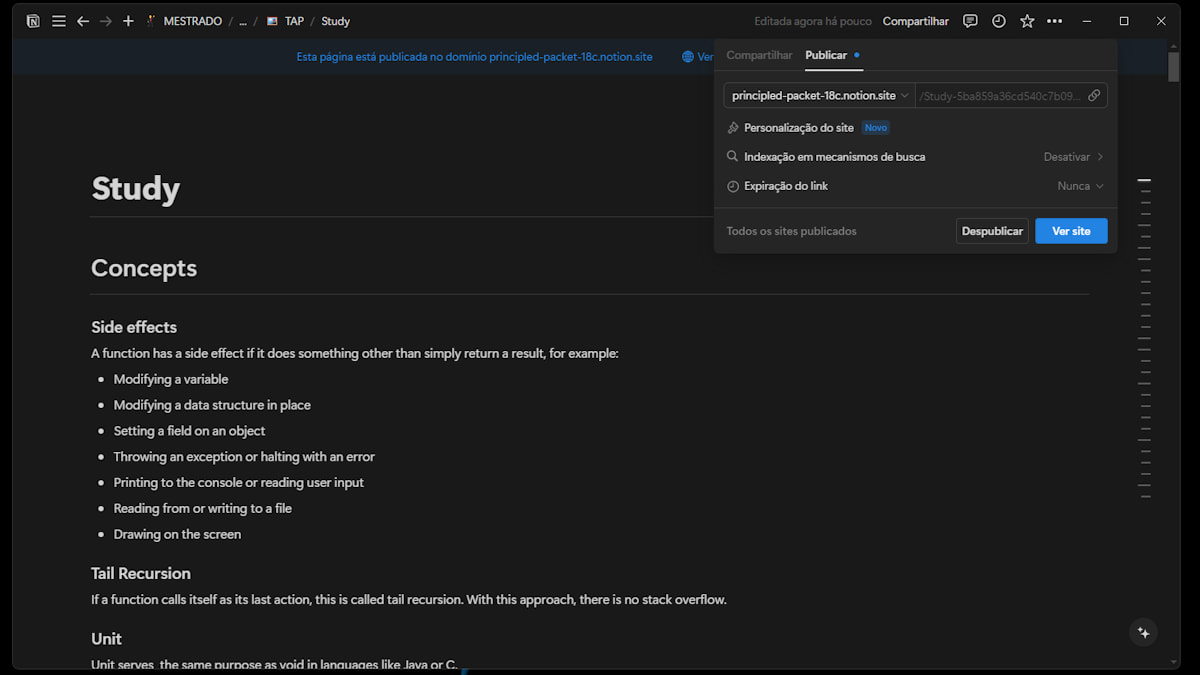
Task: Open the sidebar hamburger menu
Action: pyautogui.click(x=59, y=21)
